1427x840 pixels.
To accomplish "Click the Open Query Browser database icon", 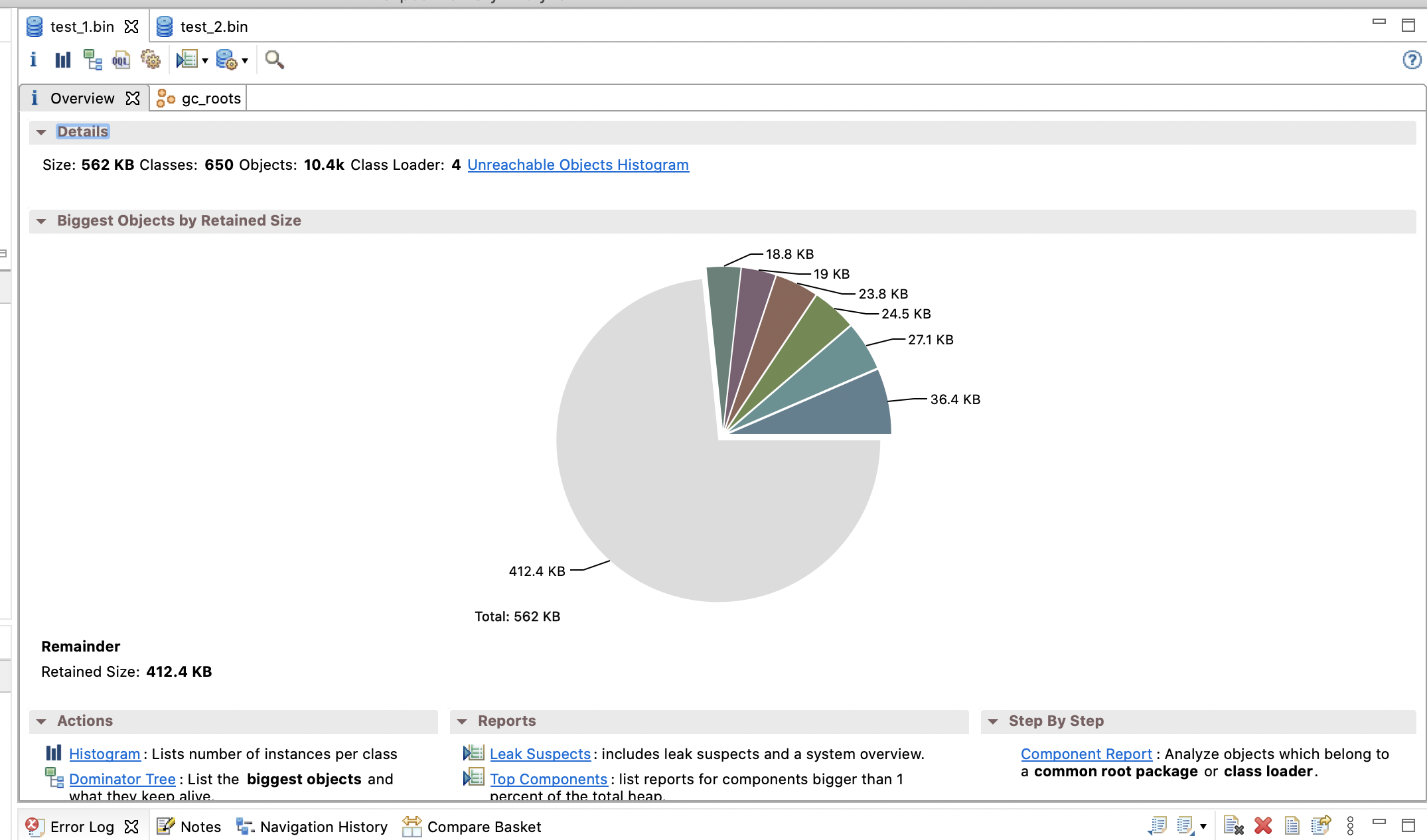I will pyautogui.click(x=227, y=60).
